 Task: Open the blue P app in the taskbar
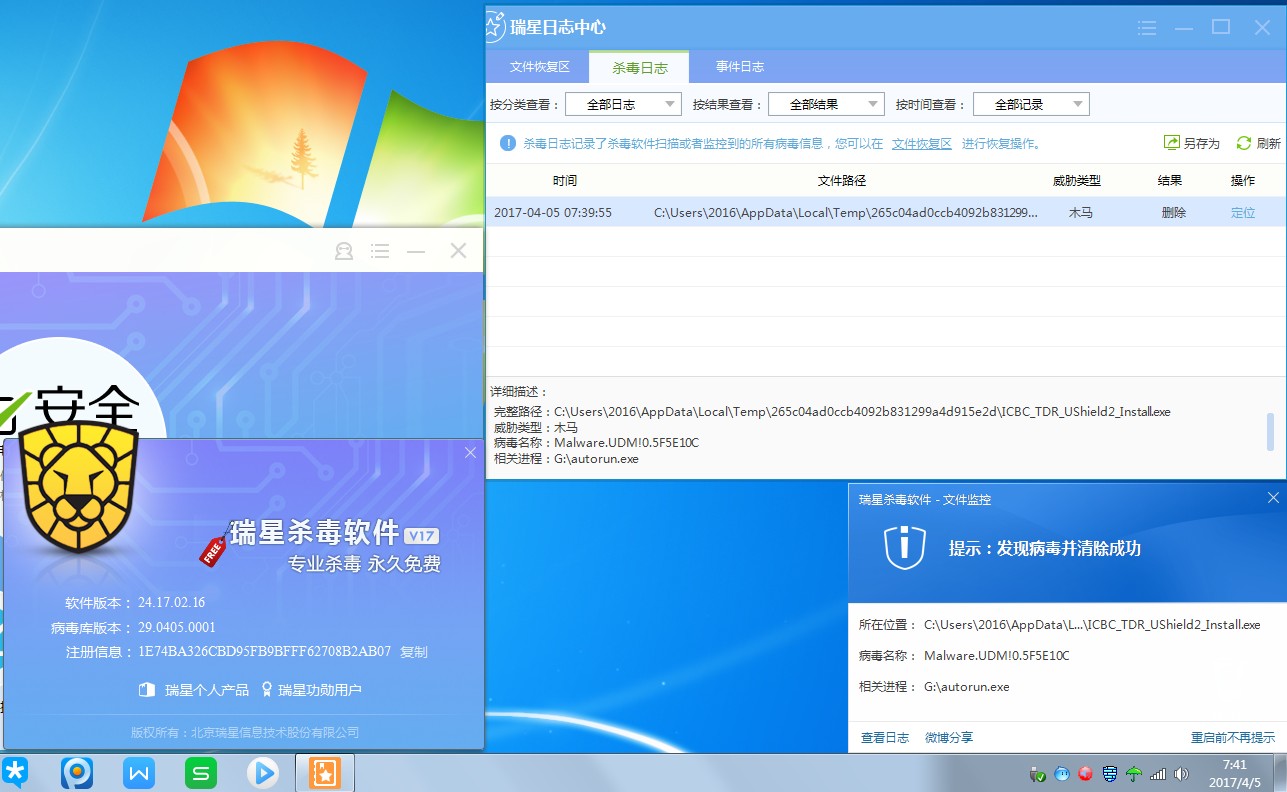77,772
